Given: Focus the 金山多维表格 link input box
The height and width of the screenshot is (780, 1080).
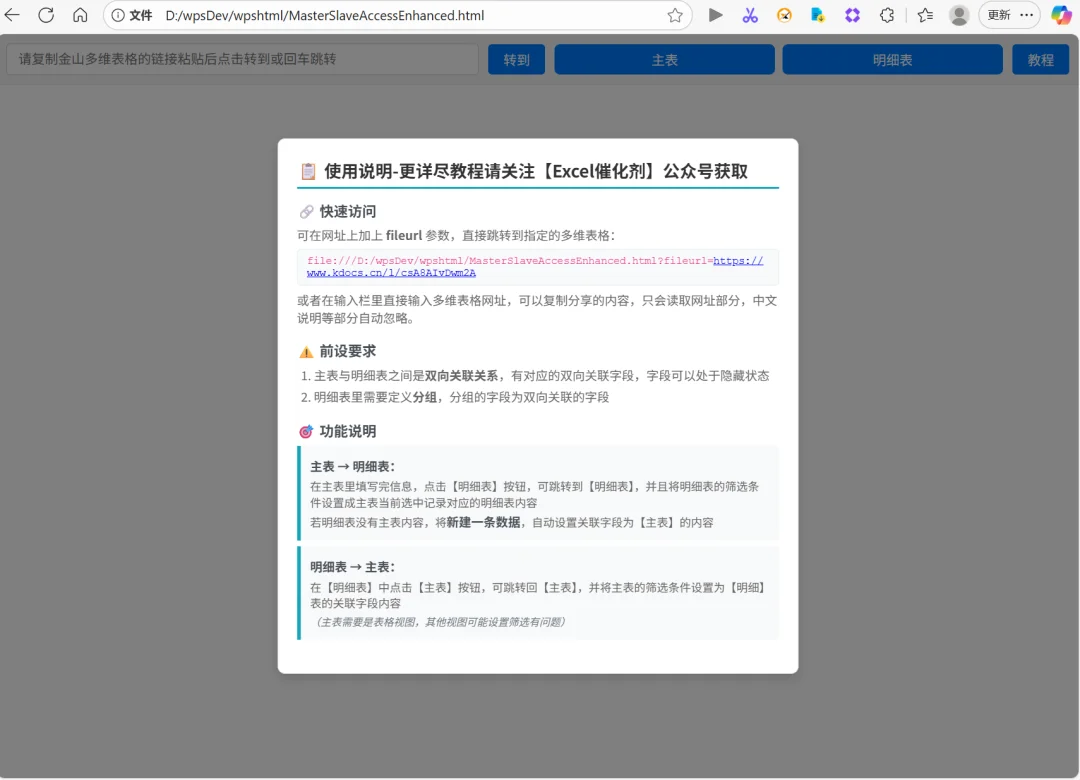Looking at the screenshot, I should 242,59.
